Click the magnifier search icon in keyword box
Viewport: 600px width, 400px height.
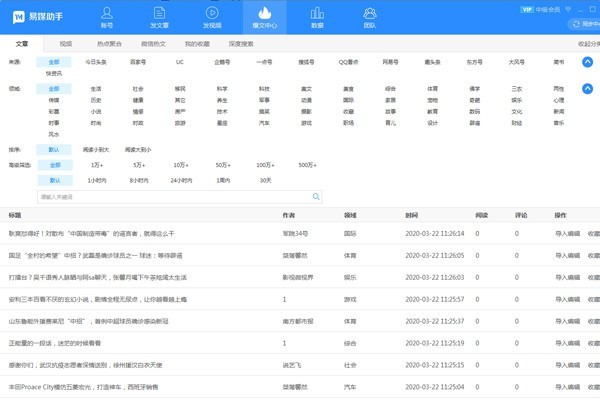tap(316, 198)
